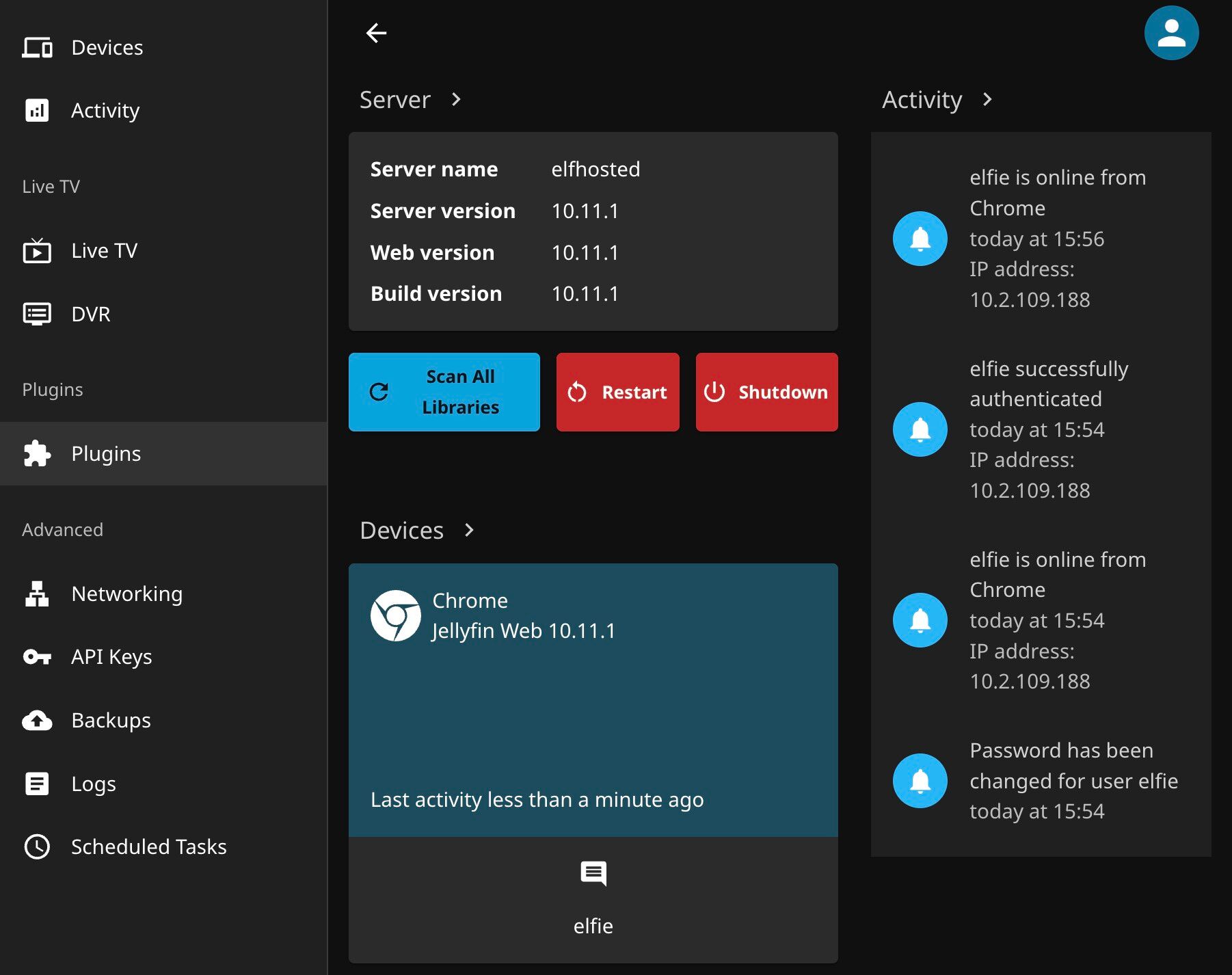The height and width of the screenshot is (975, 1232).
Task: Click 'Password has been changed for user elfie'
Action: pos(1073,765)
